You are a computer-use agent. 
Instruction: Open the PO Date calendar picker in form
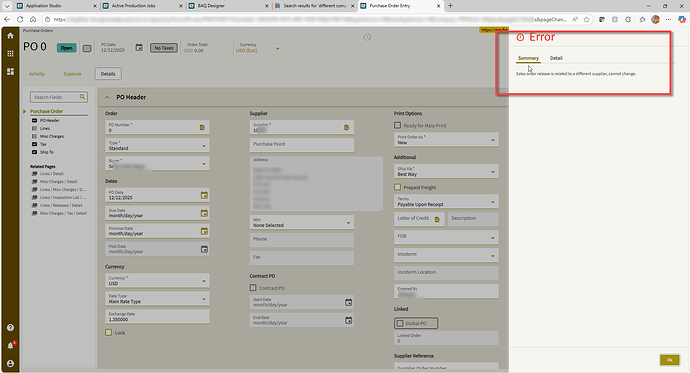click(204, 195)
